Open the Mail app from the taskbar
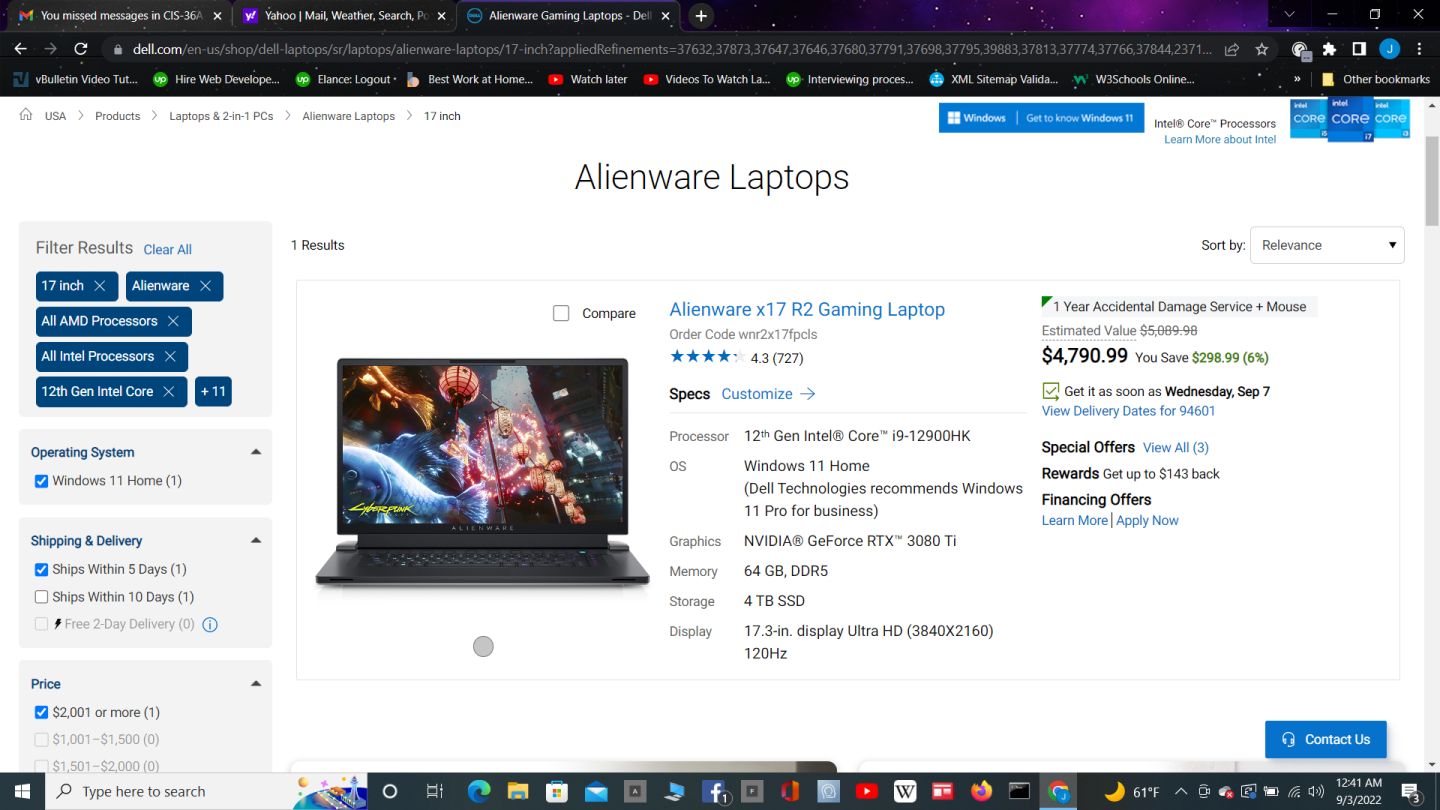 [596, 791]
